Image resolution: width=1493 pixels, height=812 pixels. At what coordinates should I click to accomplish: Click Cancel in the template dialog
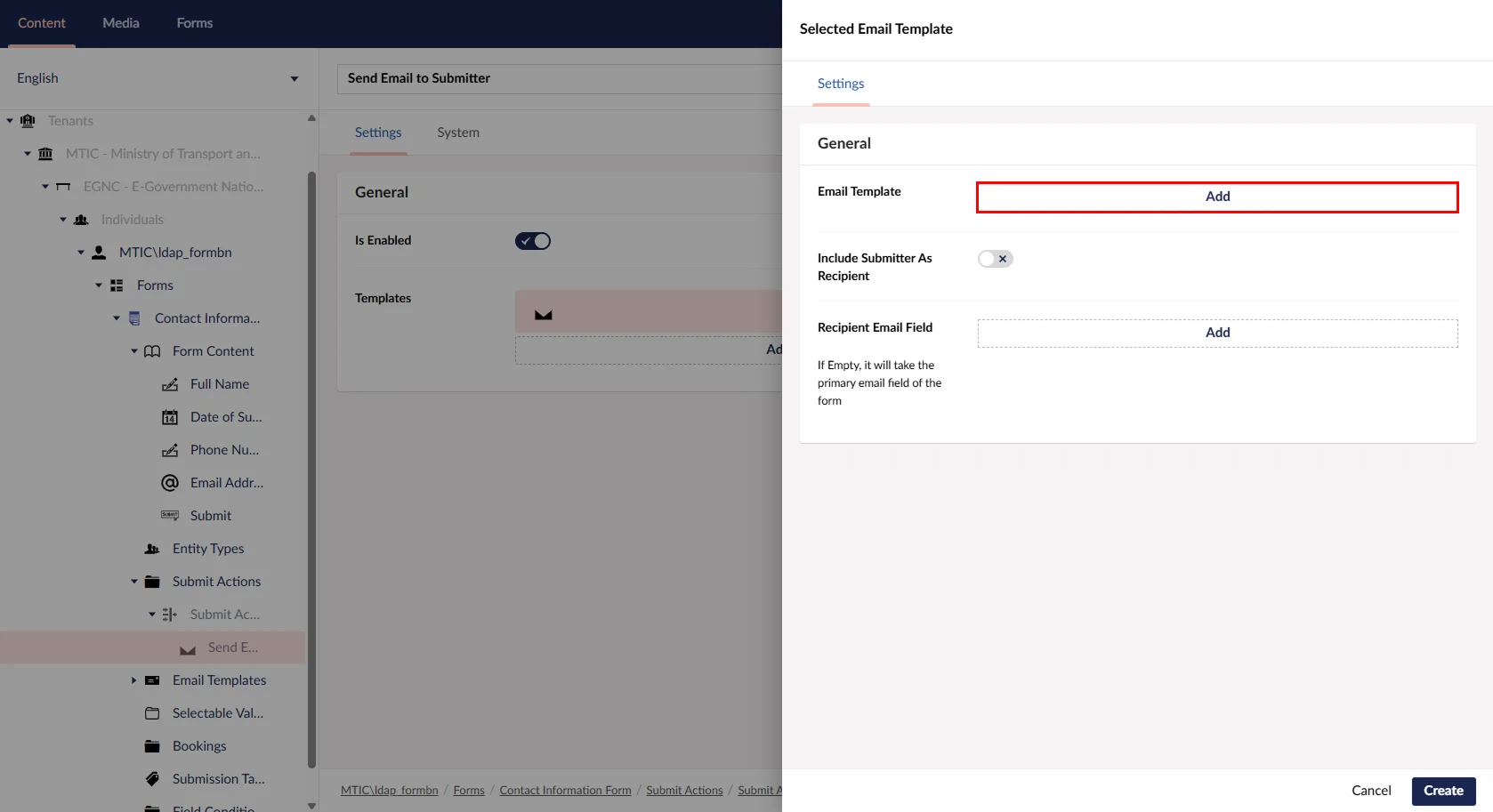(x=1370, y=791)
